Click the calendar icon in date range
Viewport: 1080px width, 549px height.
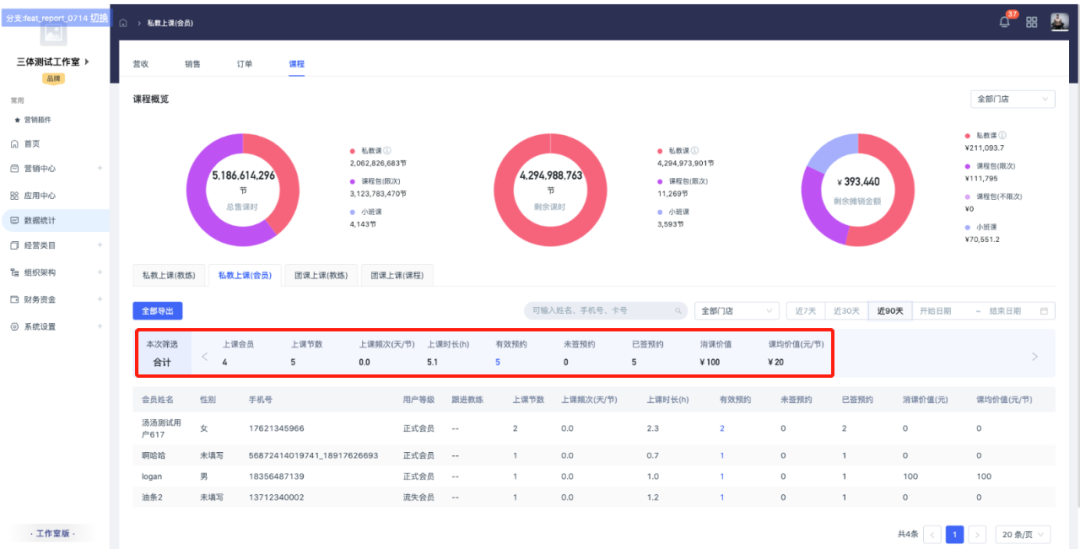(1043, 311)
